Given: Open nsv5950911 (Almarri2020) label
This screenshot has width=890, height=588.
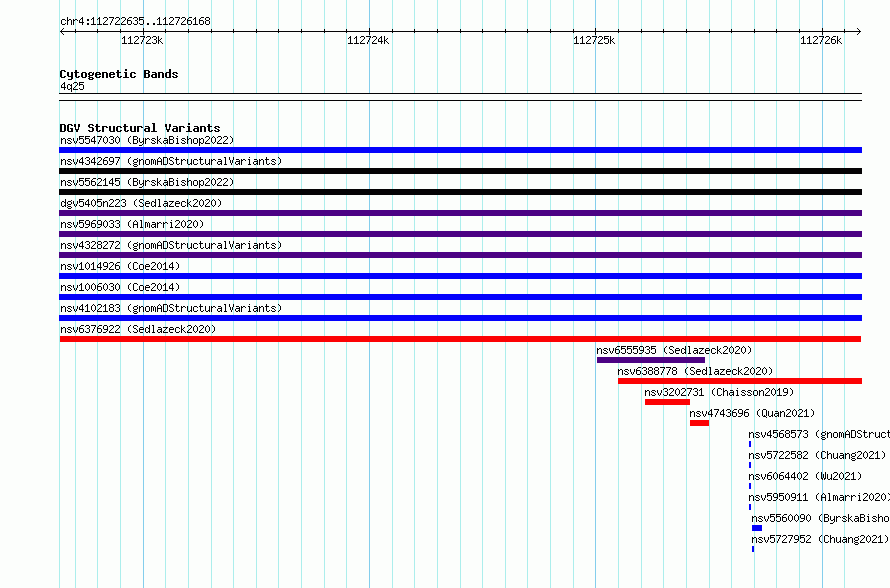Looking at the screenshot, I should (x=819, y=497).
